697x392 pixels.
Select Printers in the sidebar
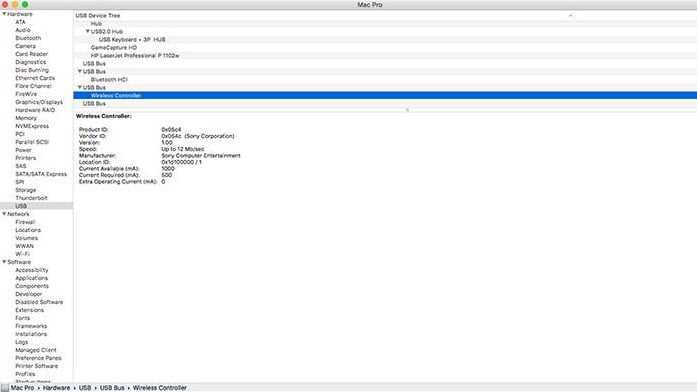[25, 158]
